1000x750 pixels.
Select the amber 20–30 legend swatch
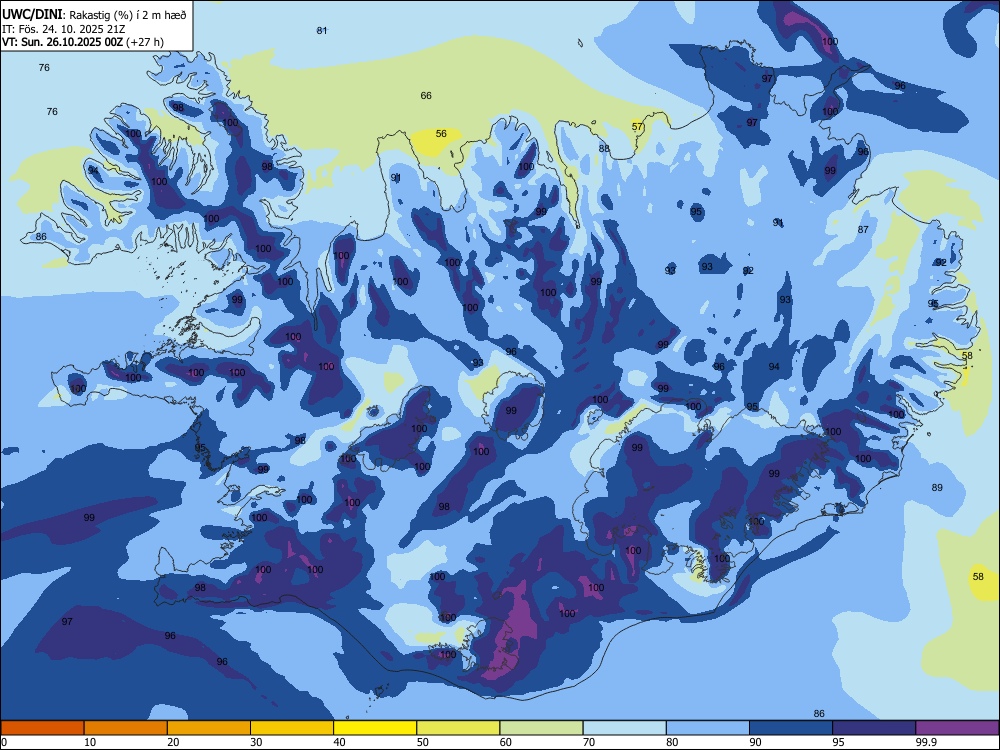(x=209, y=728)
